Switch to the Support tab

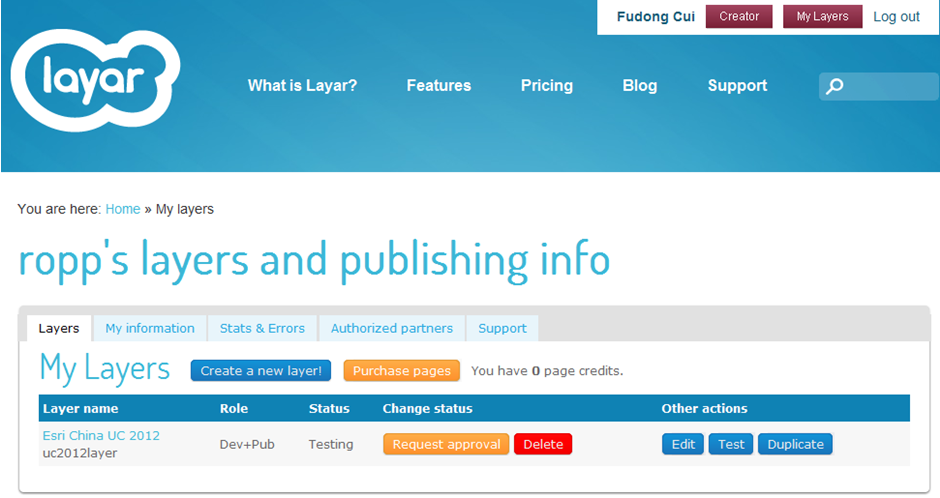click(x=502, y=328)
